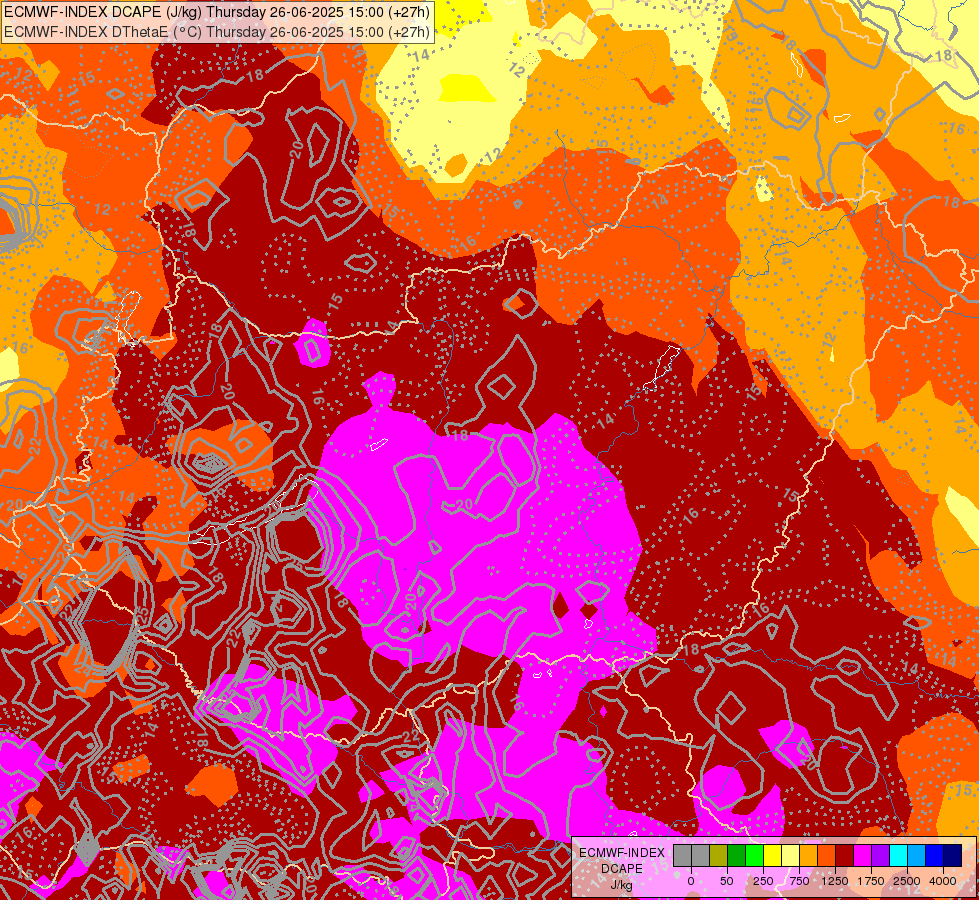
Task: Click the legend tick value 1750
Action: (871, 881)
